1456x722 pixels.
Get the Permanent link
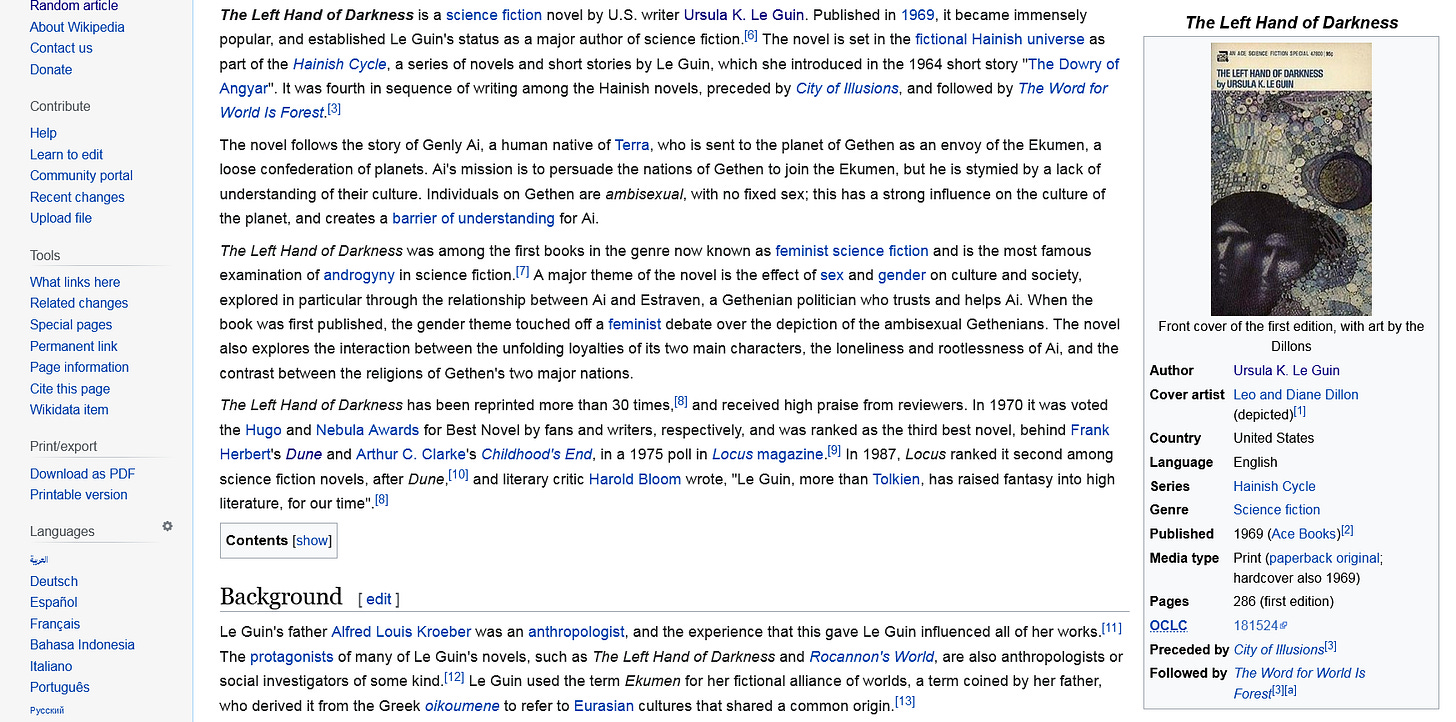74,346
